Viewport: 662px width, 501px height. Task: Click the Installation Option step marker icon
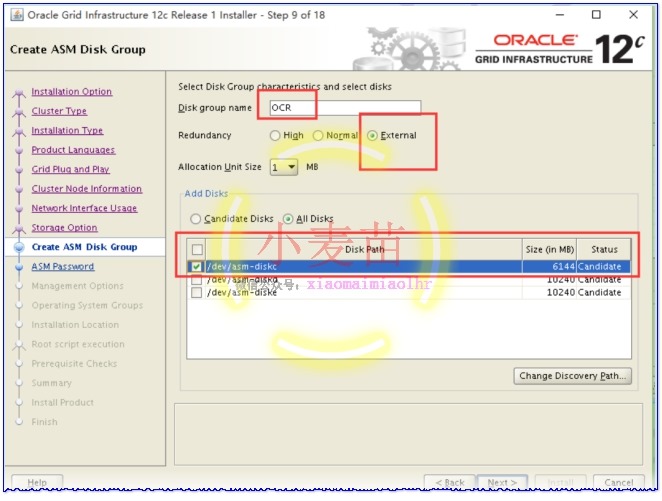click(19, 93)
